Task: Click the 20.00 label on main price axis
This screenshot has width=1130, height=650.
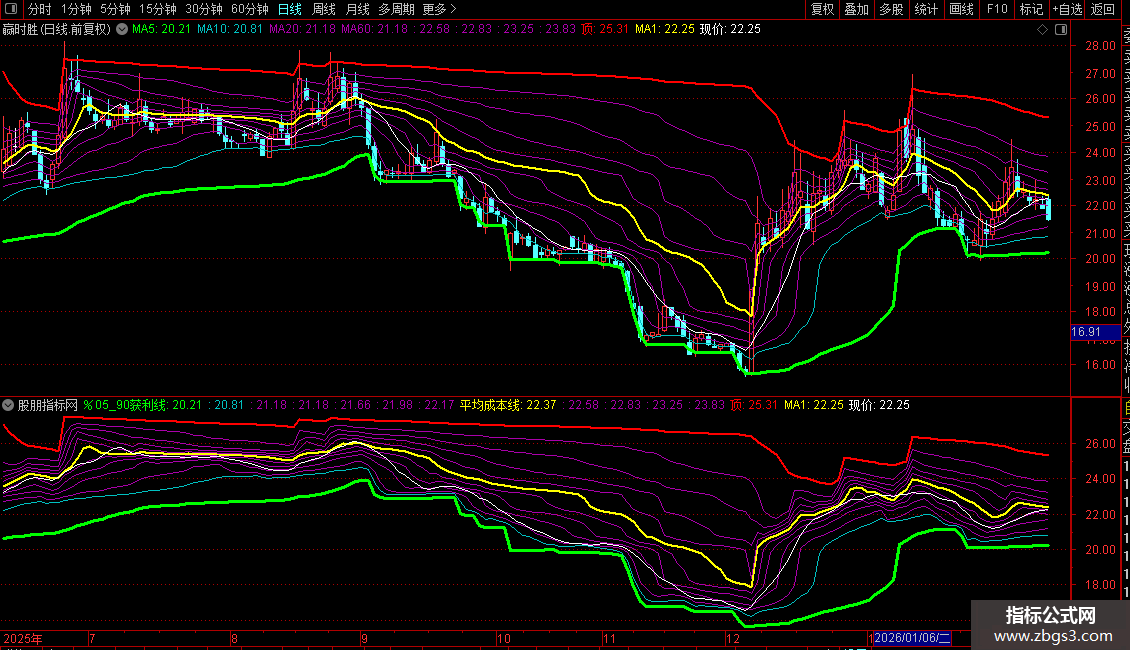Action: 1100,259
